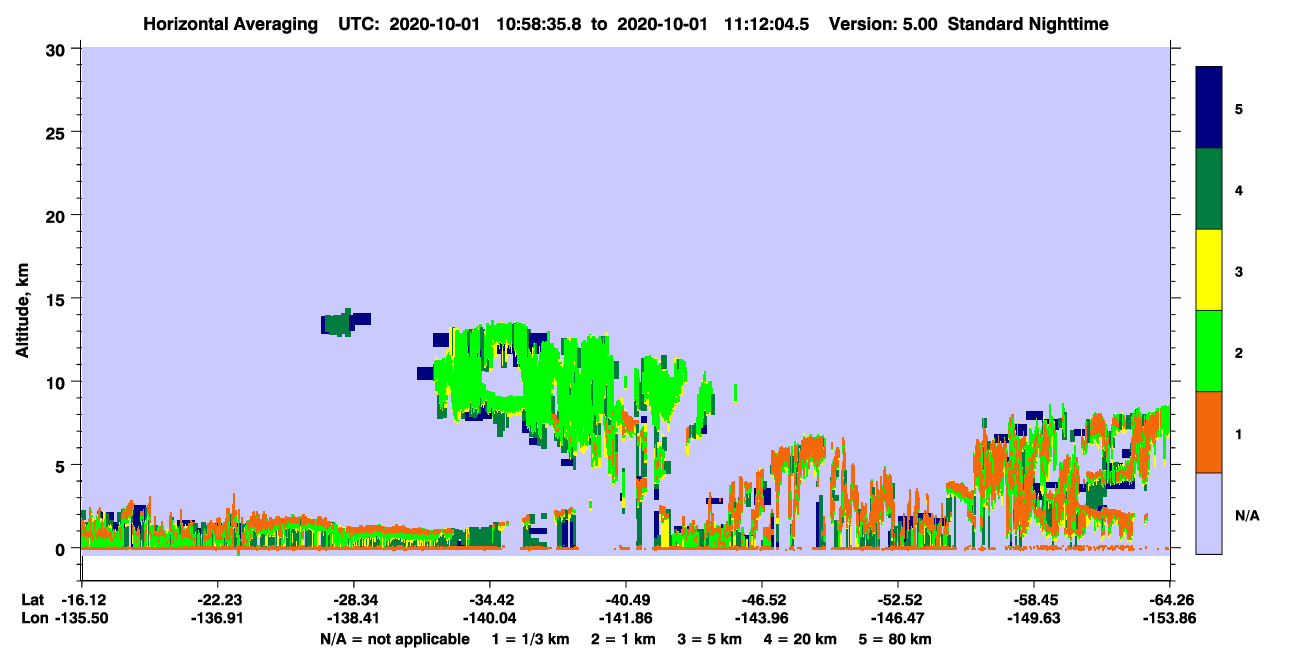Click the lavender N/A colorbar segment
Image resolution: width=1300 pixels, height=667 pixels.
(1209, 513)
